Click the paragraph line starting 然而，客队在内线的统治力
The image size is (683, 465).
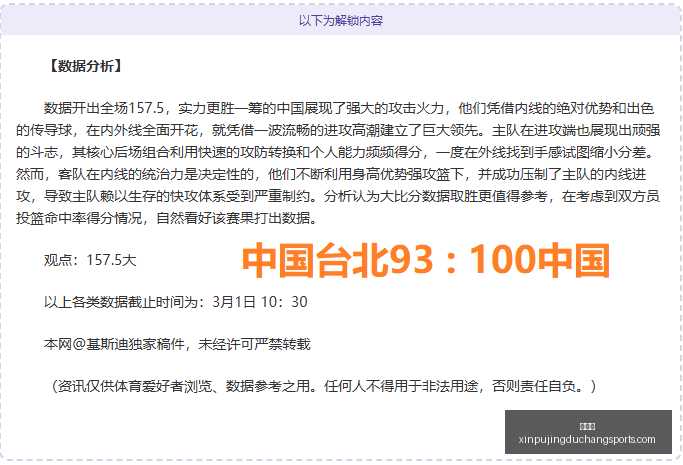(331, 174)
